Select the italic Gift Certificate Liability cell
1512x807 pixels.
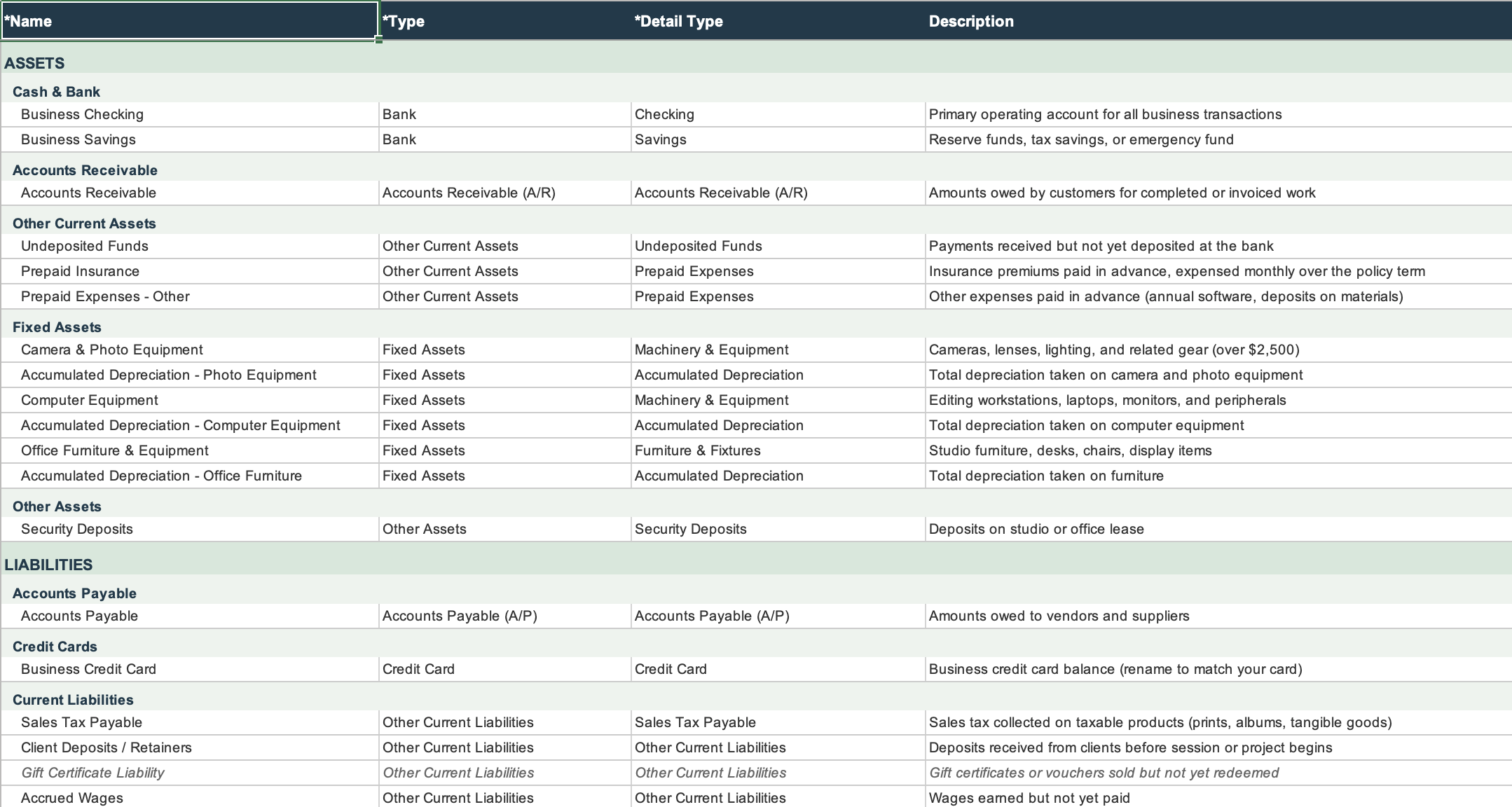click(190, 773)
